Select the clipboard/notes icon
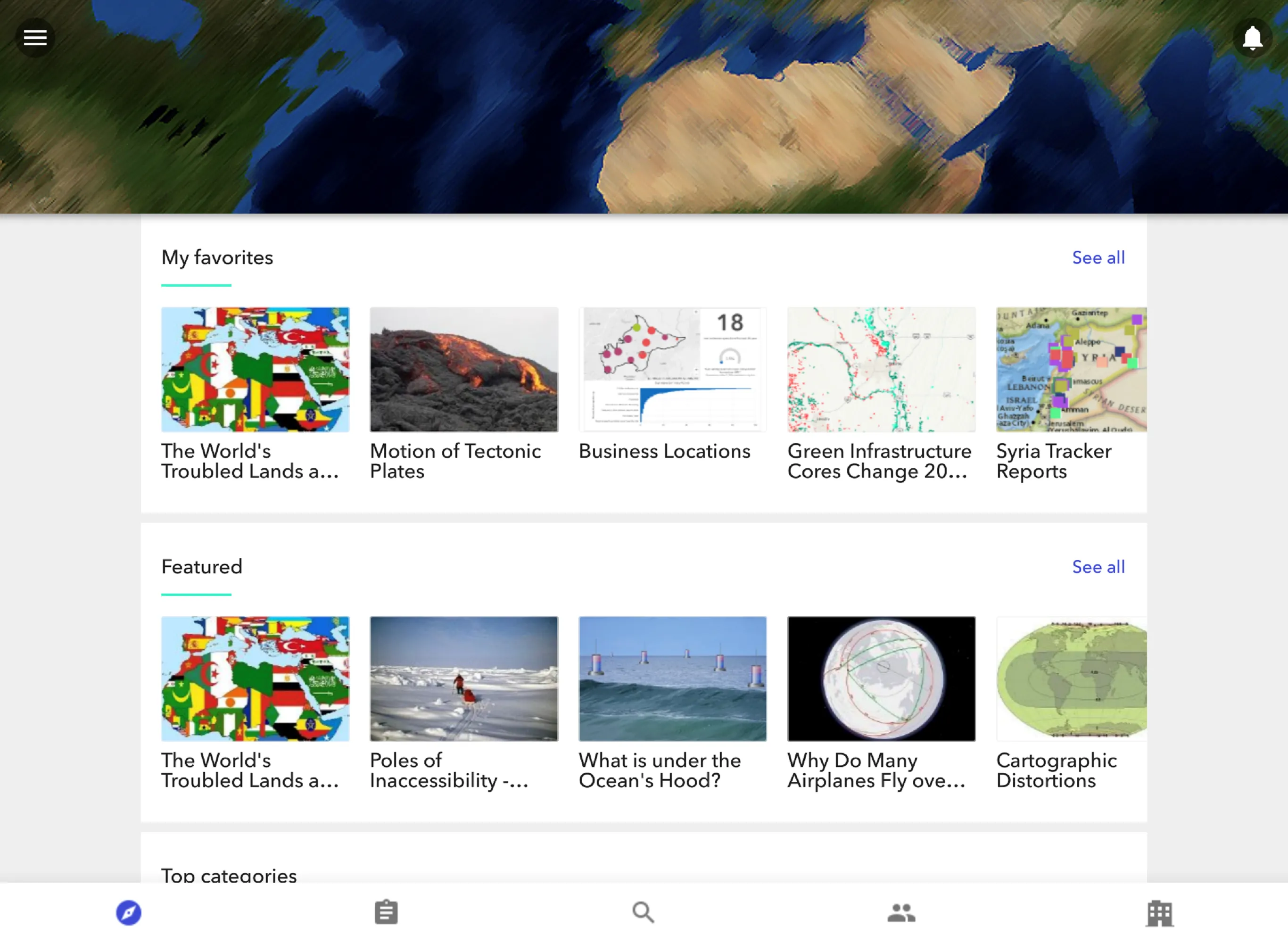Viewport: 1288px width, 943px height. (386, 911)
